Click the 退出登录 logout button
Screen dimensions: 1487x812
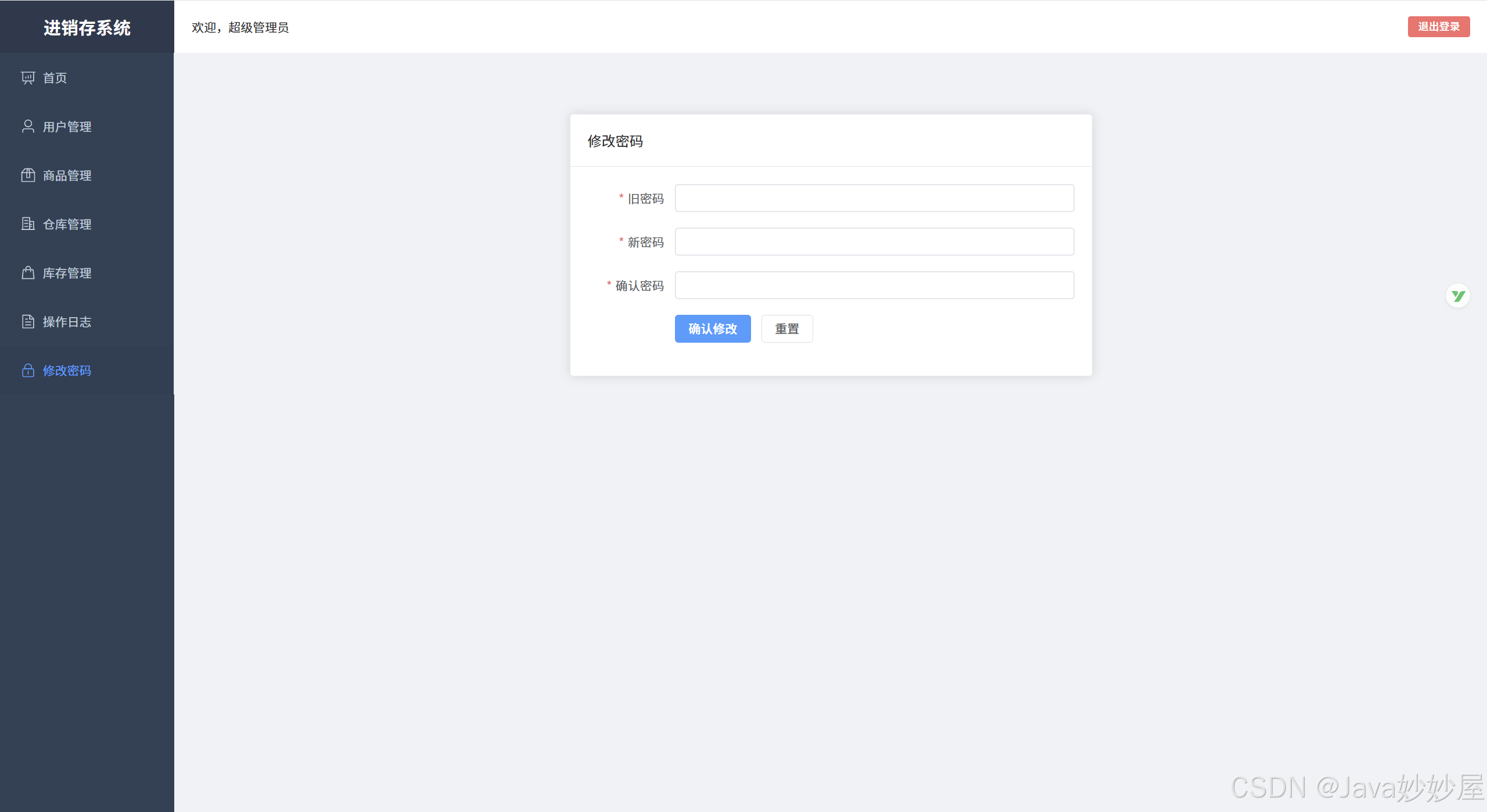(x=1439, y=27)
